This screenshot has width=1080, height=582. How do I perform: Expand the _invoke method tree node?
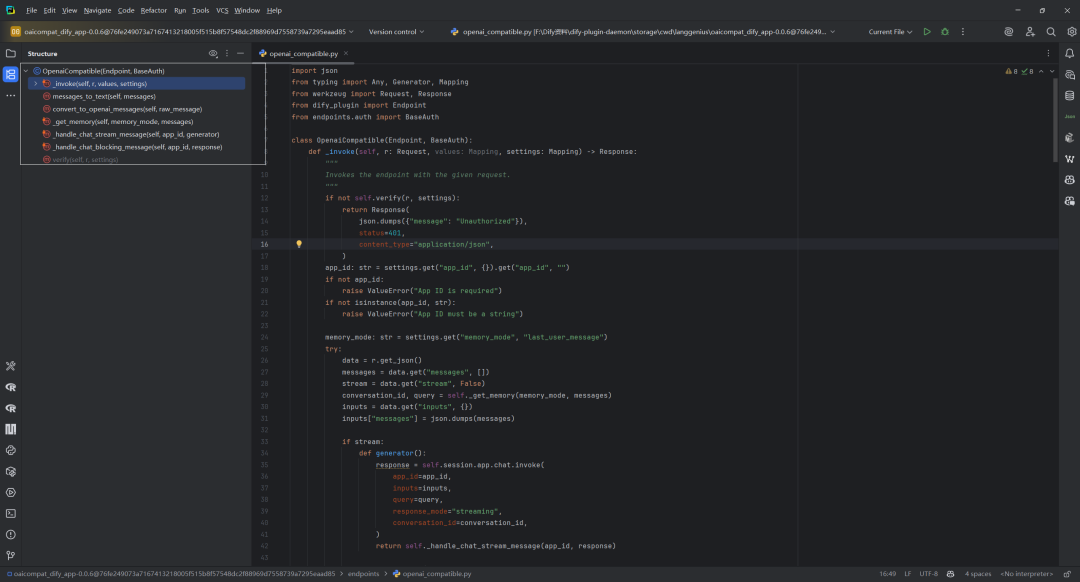pos(36,83)
